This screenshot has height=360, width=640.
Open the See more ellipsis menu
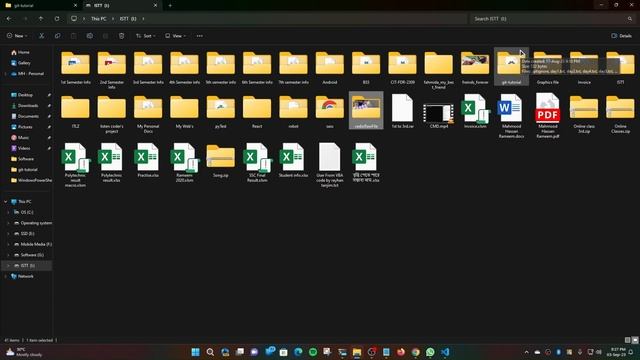point(200,36)
